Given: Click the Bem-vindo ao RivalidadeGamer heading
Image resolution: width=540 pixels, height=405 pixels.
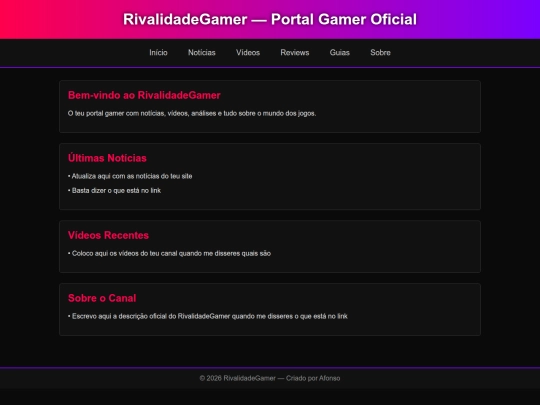Looking at the screenshot, I should tap(144, 95).
